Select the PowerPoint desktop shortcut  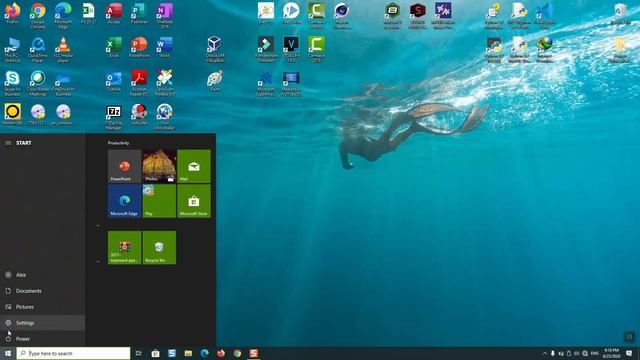[x=139, y=47]
